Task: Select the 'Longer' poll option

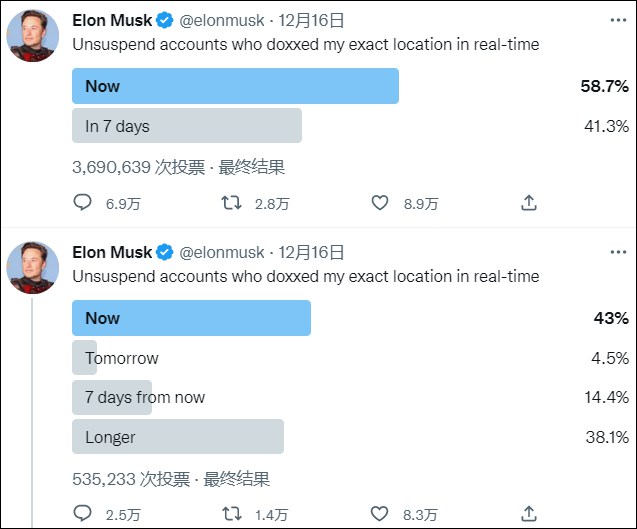Action: pos(178,437)
